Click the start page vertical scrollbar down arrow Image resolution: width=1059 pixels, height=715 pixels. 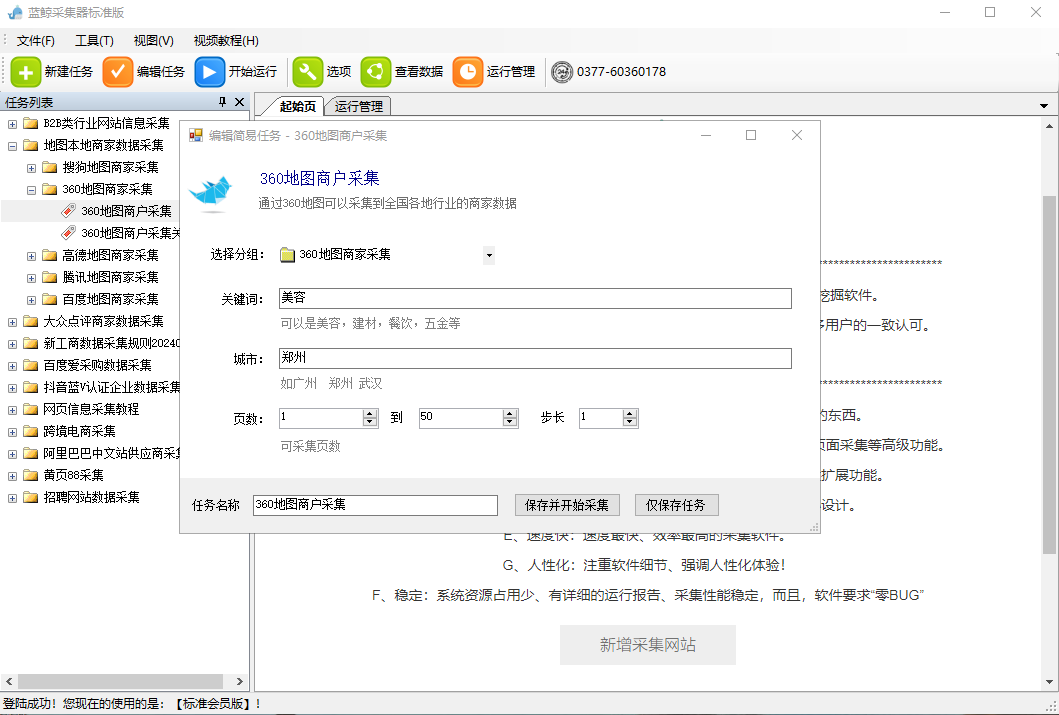point(1050,683)
